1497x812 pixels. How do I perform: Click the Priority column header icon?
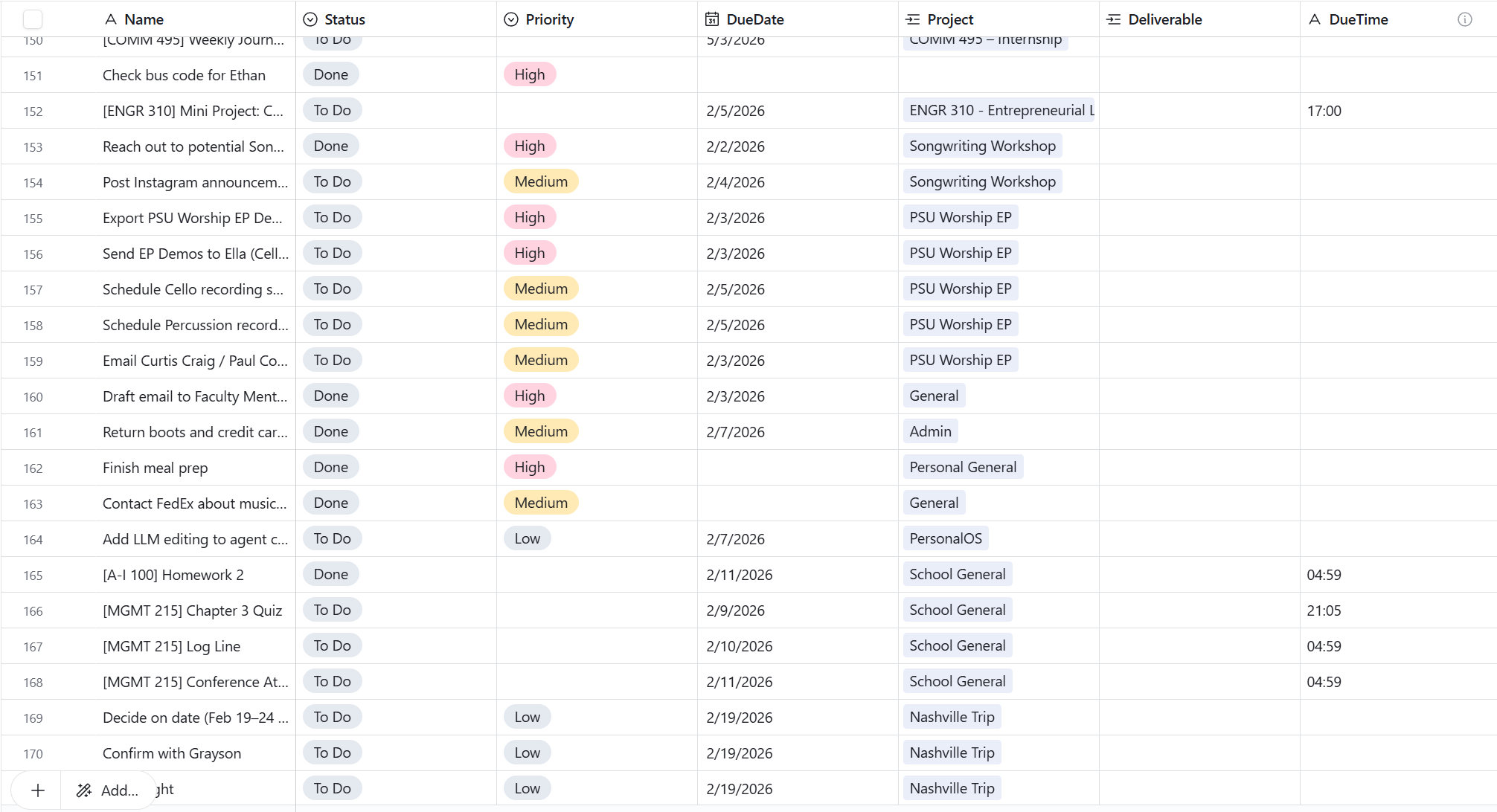point(511,19)
